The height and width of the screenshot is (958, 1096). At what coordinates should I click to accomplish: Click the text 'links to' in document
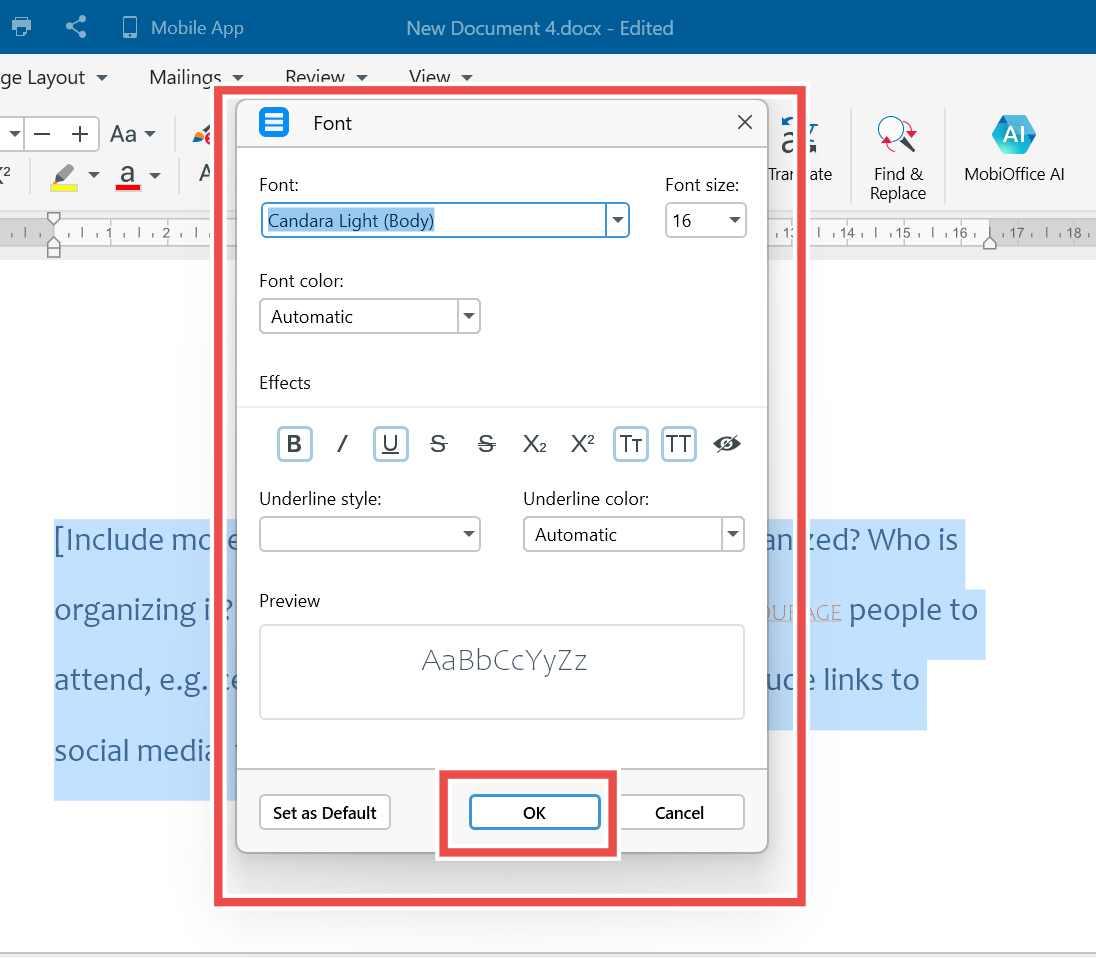(870, 679)
